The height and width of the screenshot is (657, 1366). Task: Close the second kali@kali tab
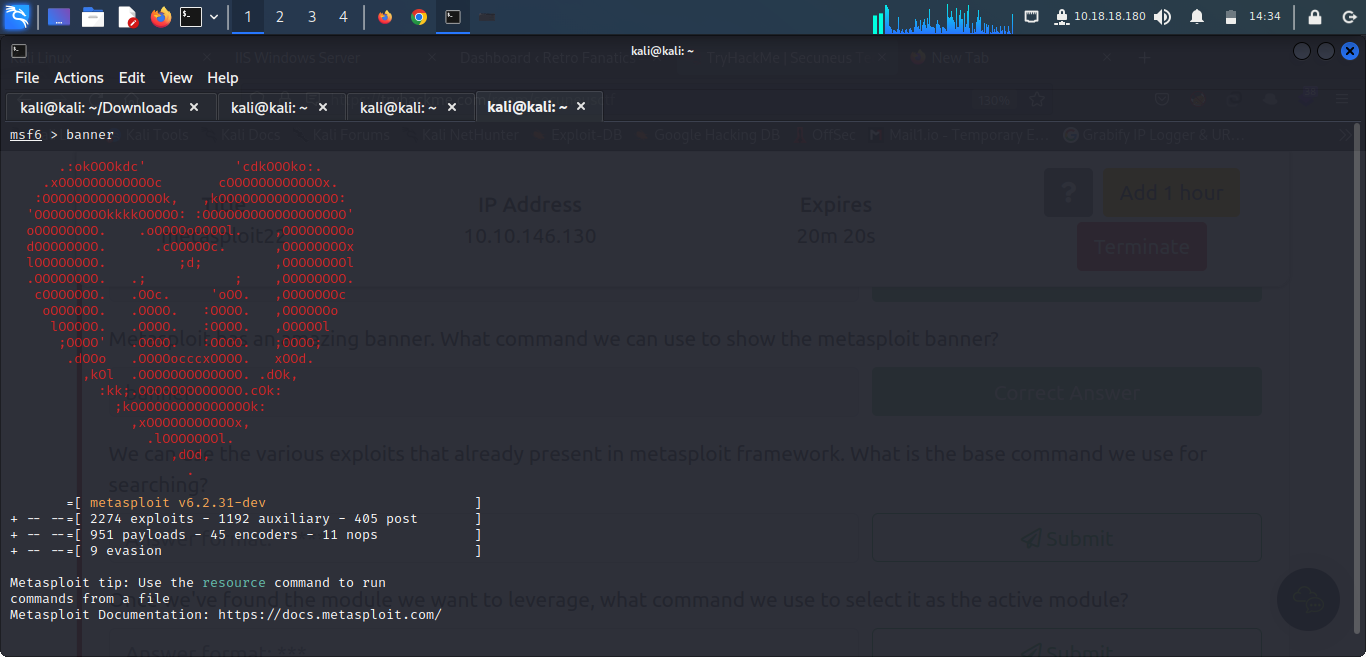(323, 107)
